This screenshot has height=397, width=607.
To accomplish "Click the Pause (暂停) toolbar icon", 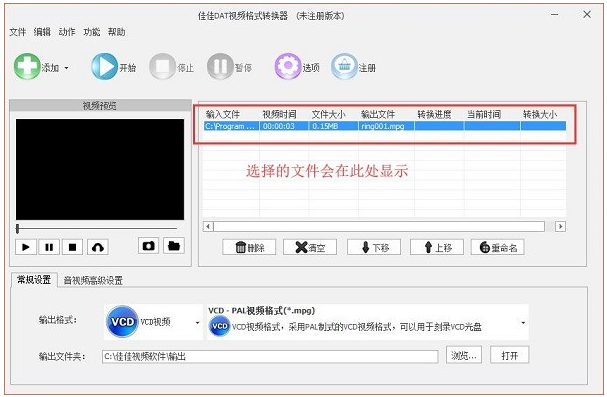I will click(220, 67).
